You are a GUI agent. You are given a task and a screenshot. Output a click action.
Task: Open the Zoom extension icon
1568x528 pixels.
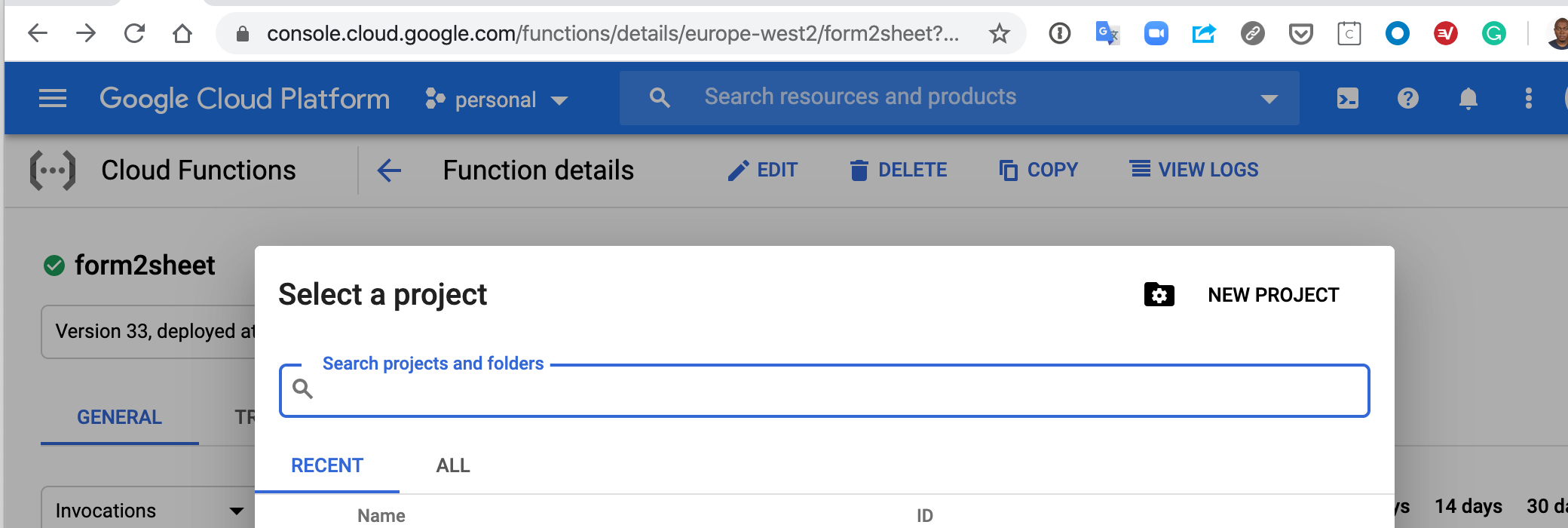click(x=1156, y=33)
